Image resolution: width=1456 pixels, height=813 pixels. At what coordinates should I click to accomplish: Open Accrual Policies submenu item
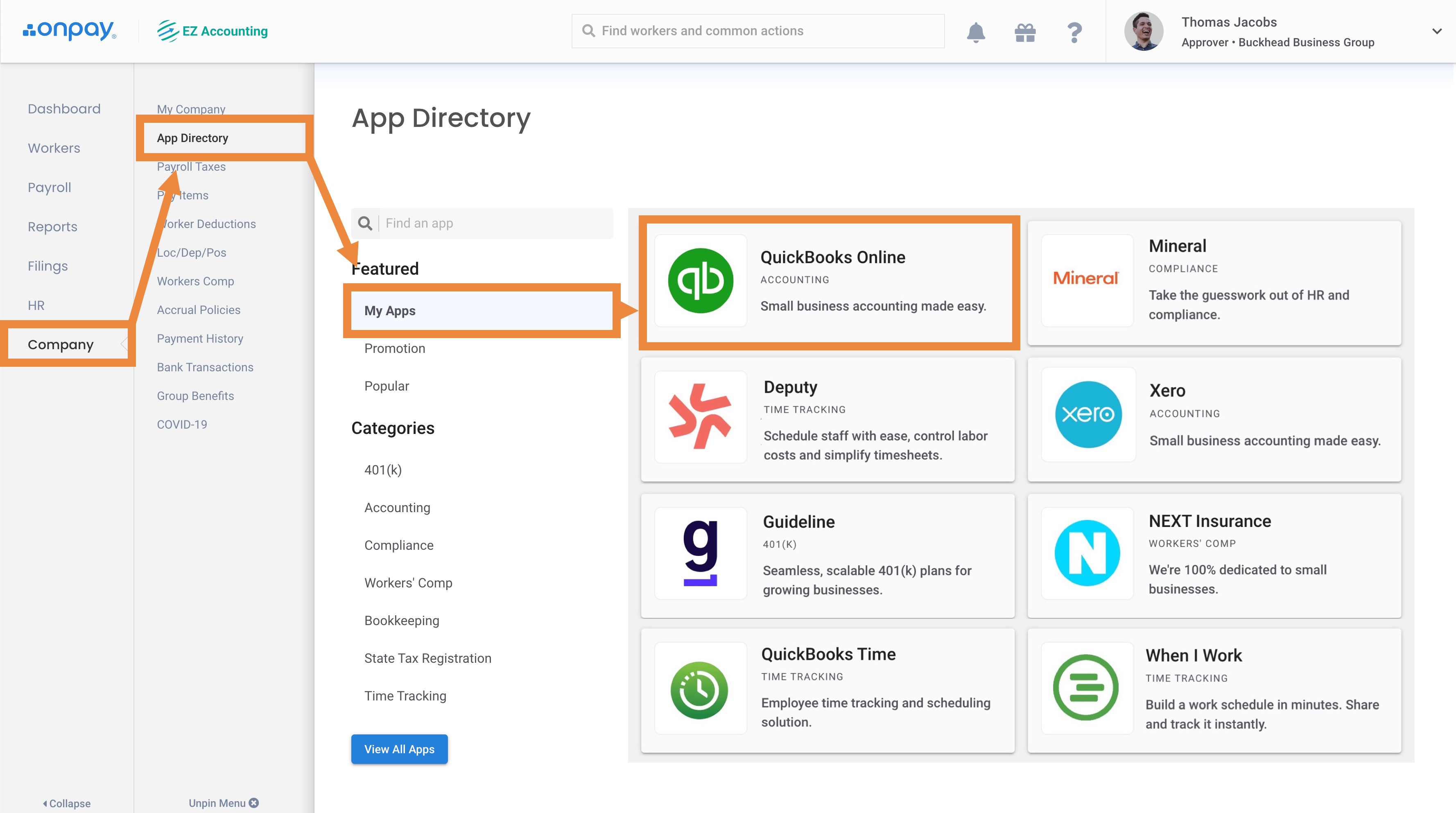pyautogui.click(x=199, y=309)
